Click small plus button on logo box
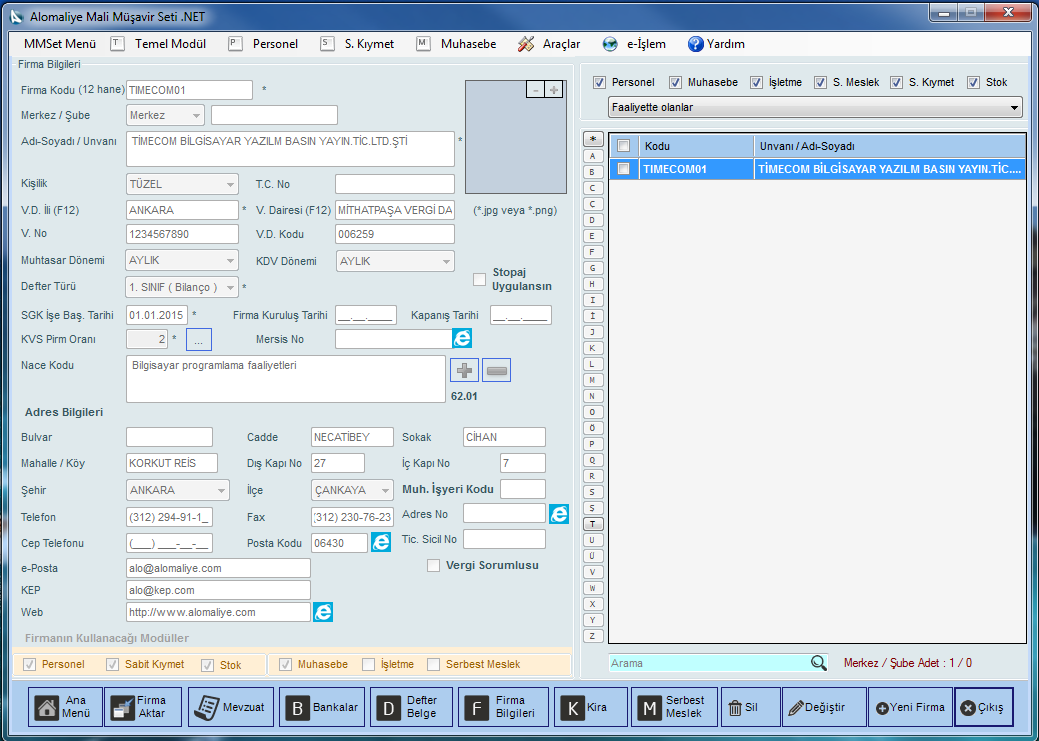Viewport: 1039px width, 741px height. pyautogui.click(x=553, y=89)
